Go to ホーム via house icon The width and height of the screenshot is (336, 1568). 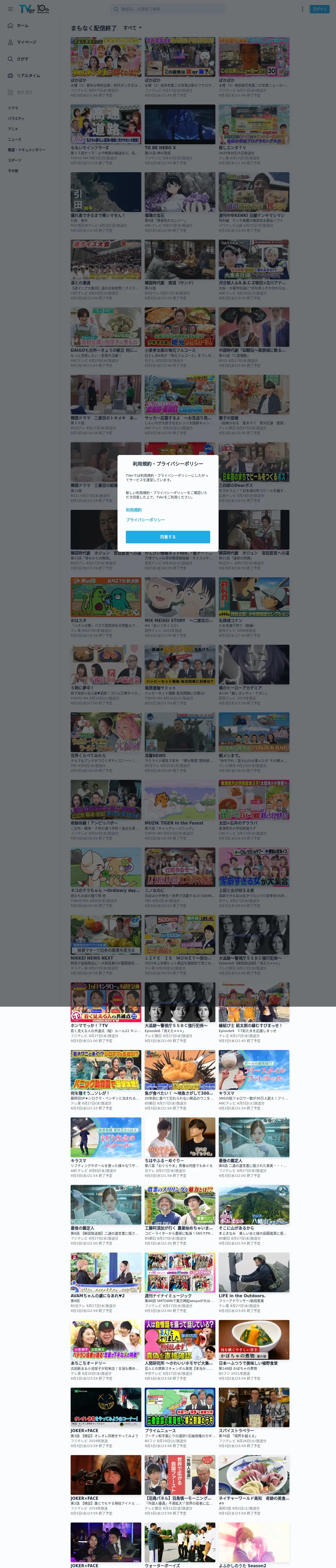(x=10, y=26)
